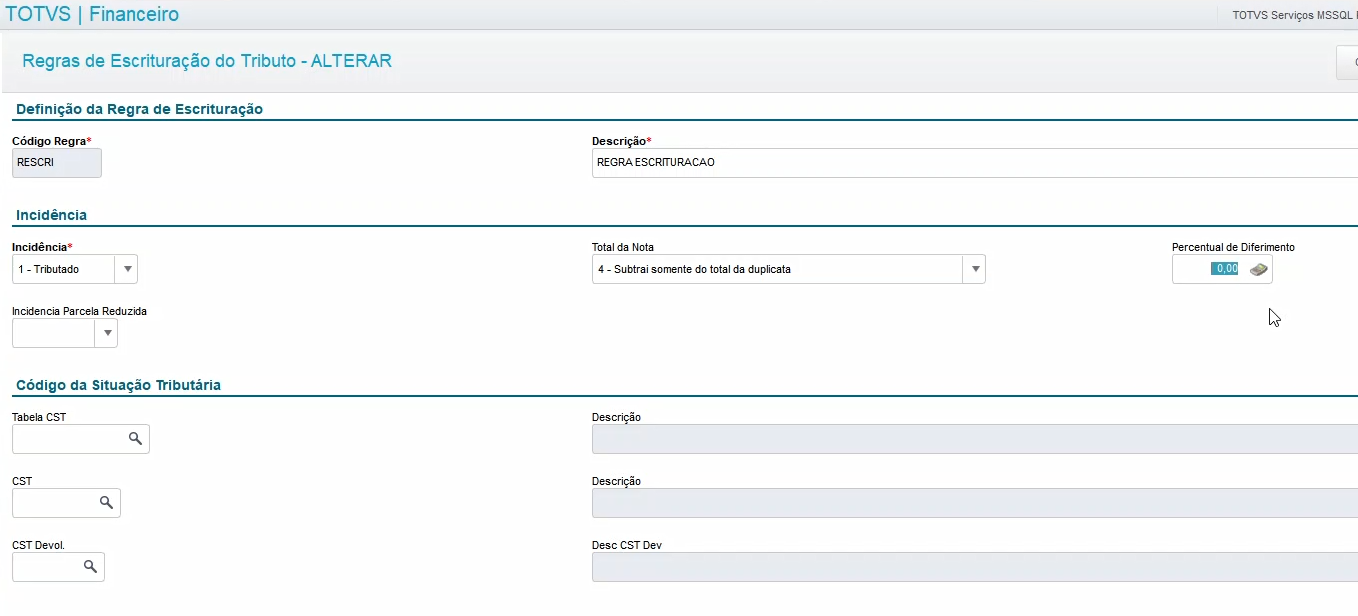Click the 'Total da Nota' label
The width and height of the screenshot is (1358, 616).
pos(623,247)
